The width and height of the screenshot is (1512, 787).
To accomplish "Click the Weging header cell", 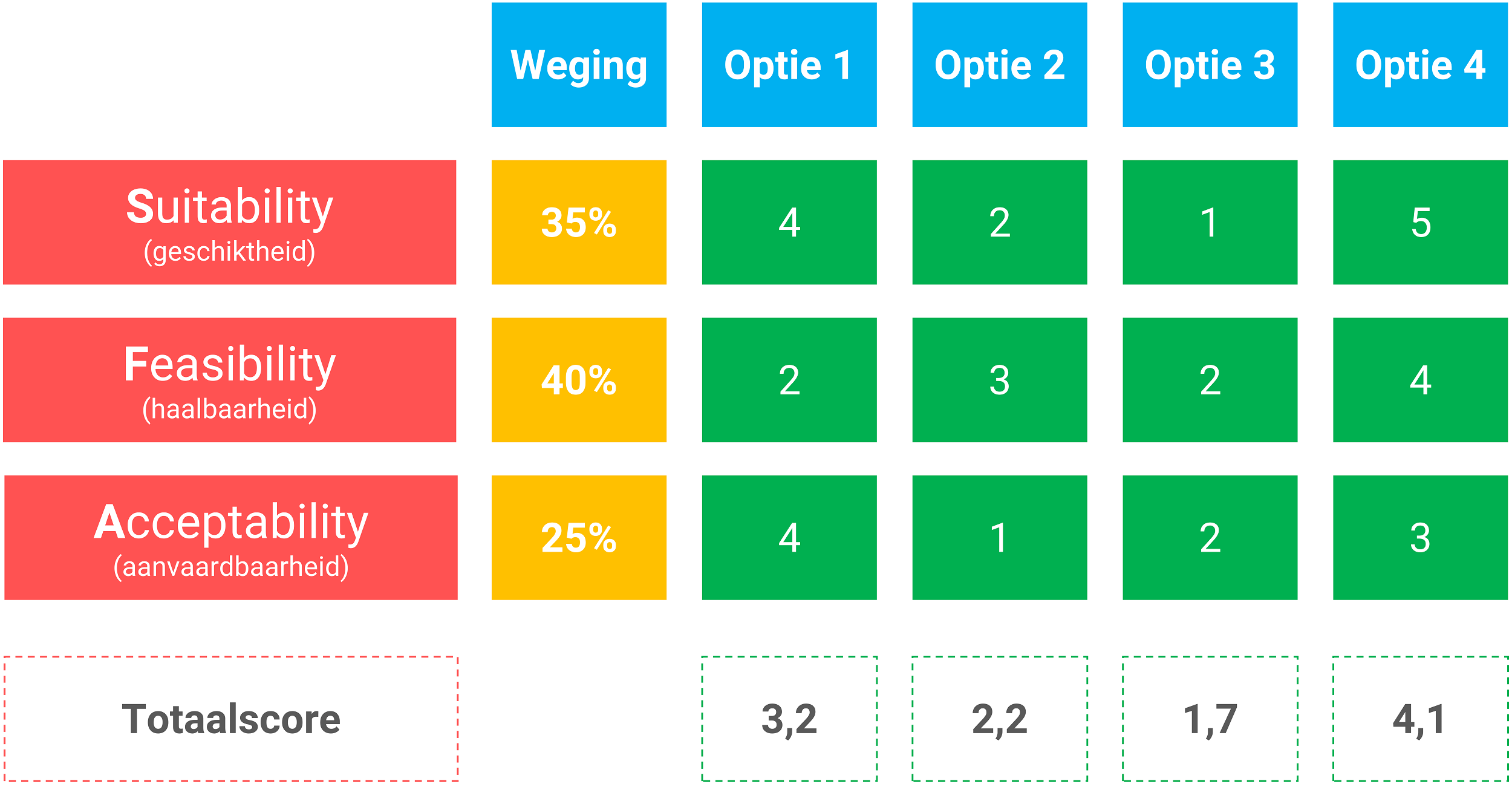I will tap(579, 65).
